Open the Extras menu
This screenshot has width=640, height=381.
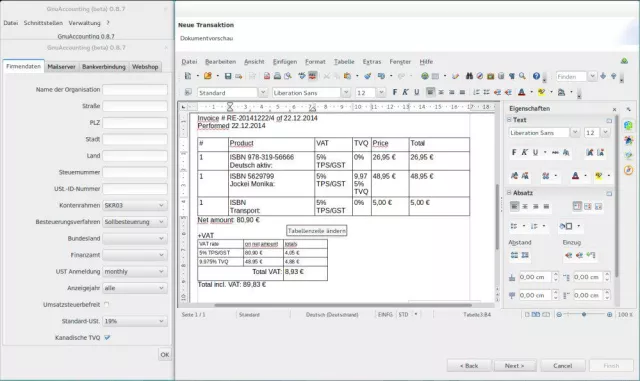372,62
